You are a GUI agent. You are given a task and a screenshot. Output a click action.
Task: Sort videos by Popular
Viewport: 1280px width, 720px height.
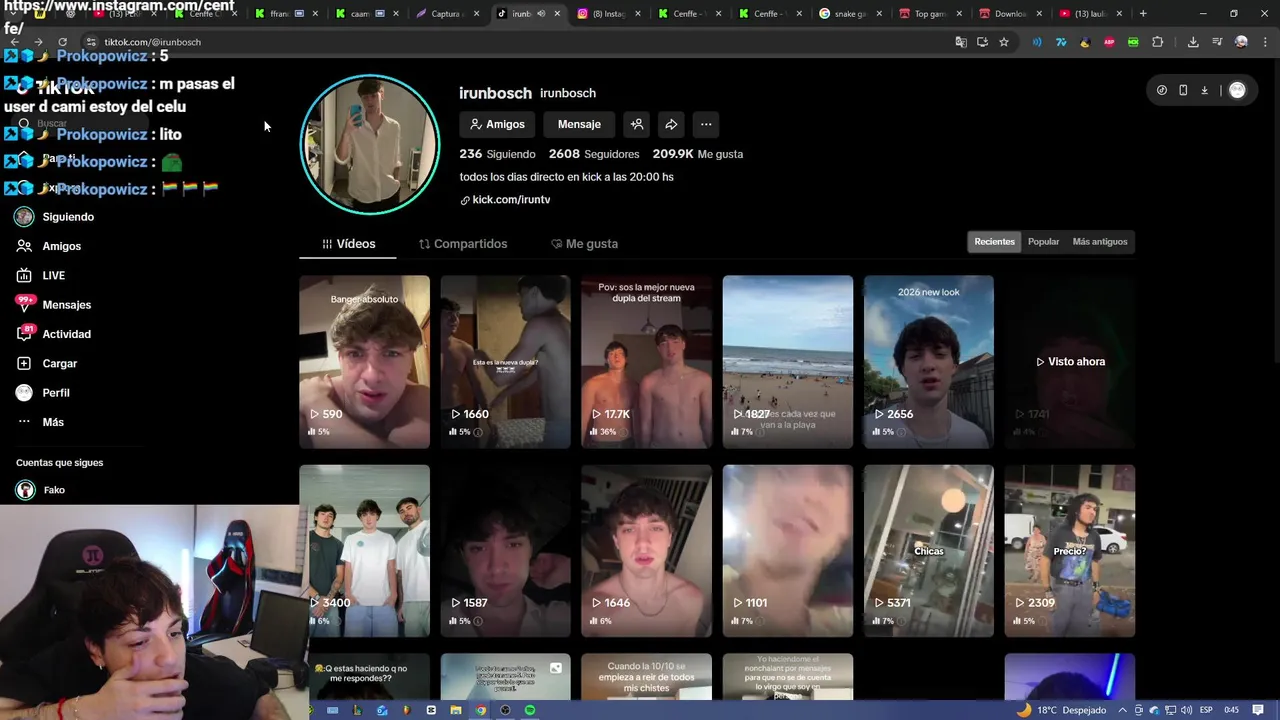coord(1043,241)
